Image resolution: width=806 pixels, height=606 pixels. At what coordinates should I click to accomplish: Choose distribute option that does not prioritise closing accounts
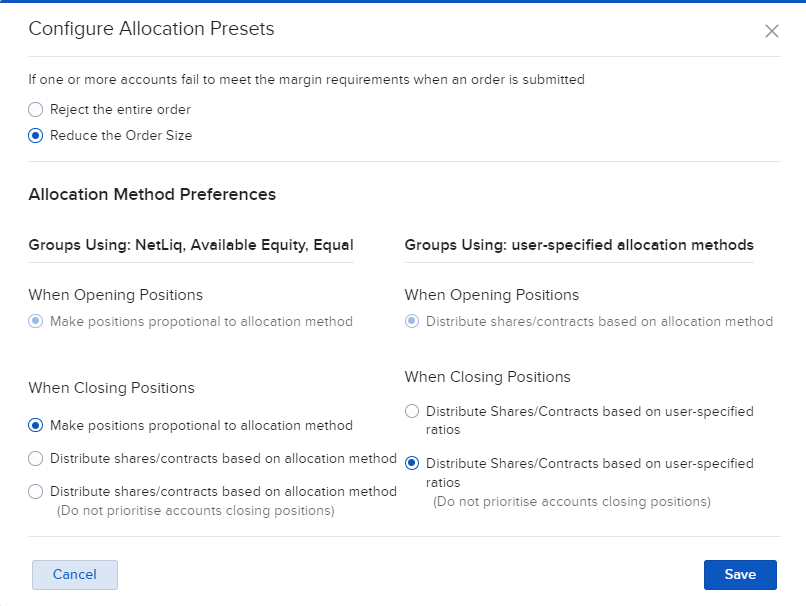click(x=35, y=491)
